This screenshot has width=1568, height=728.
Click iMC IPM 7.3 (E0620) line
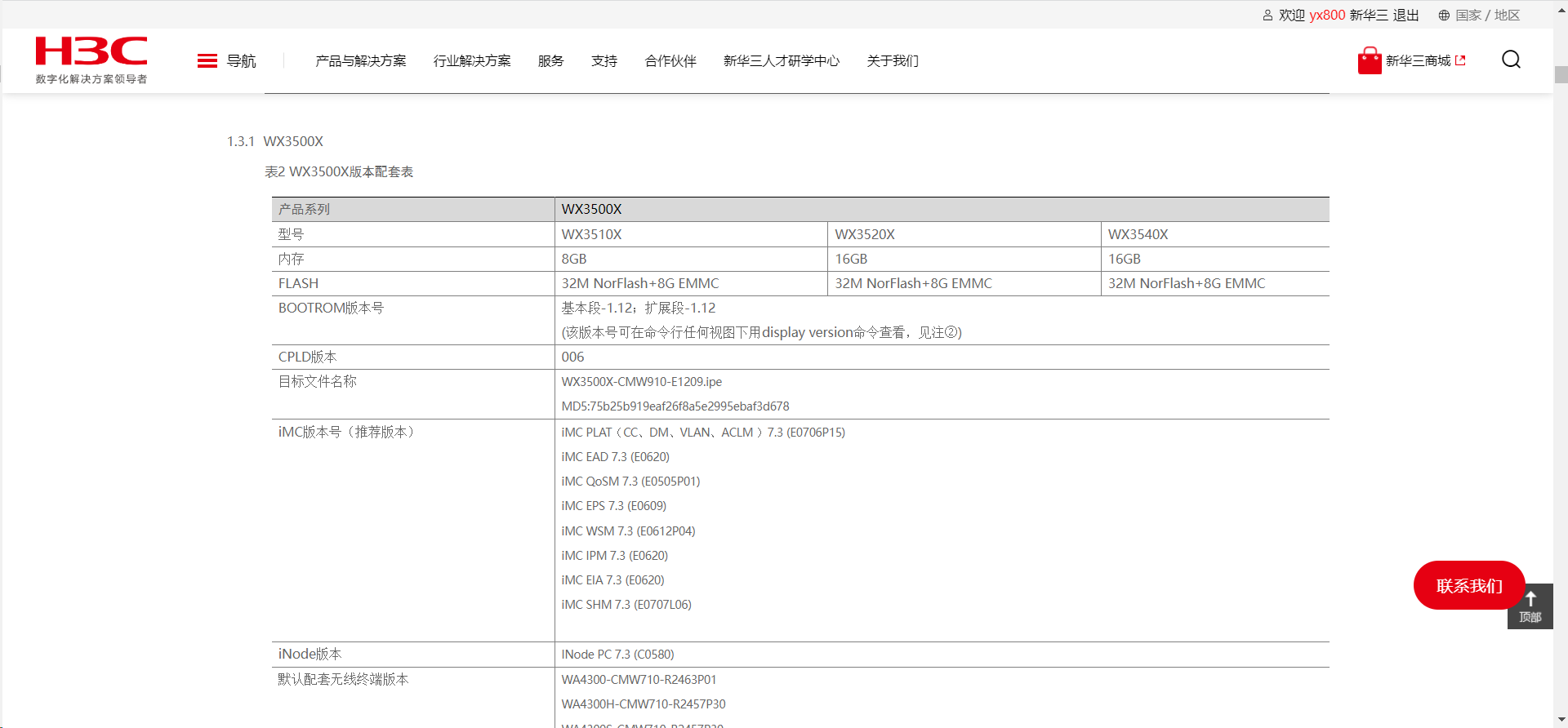[x=615, y=556]
